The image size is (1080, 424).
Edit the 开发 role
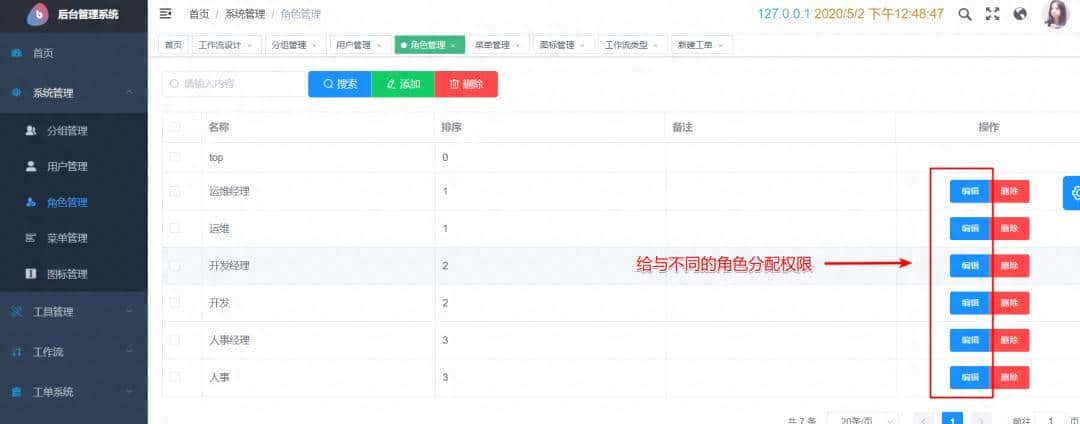(x=970, y=303)
